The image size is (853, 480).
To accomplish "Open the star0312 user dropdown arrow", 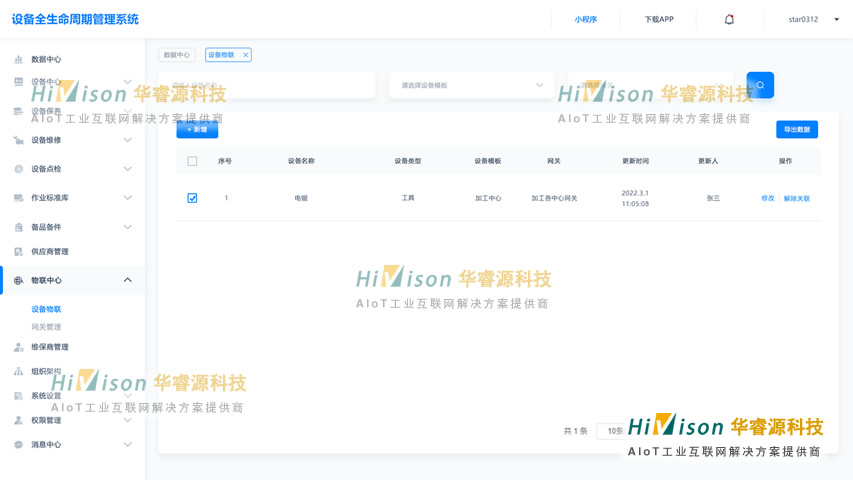I will pyautogui.click(x=837, y=20).
